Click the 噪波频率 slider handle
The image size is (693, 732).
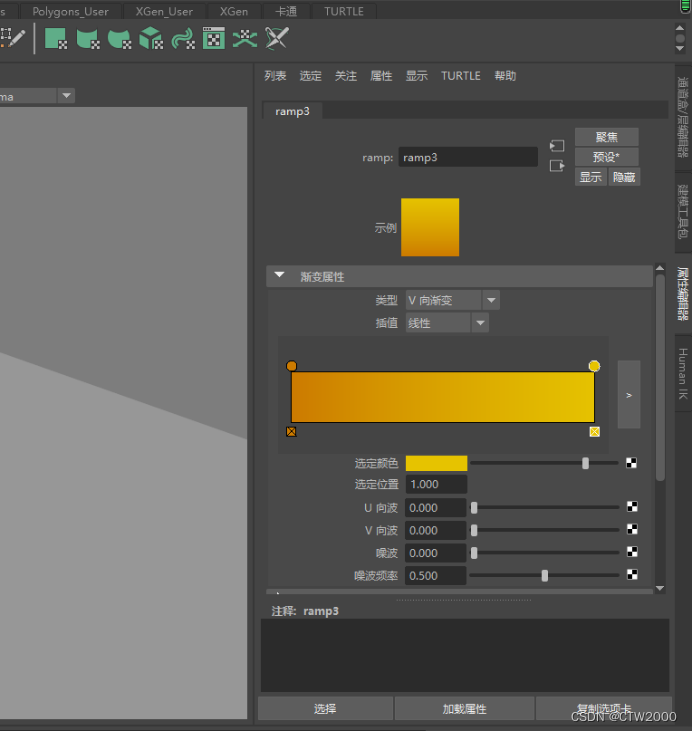pyautogui.click(x=544, y=576)
